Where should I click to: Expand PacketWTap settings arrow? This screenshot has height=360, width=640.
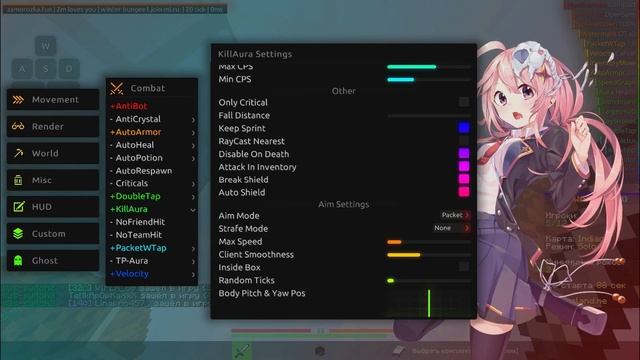[193, 249]
